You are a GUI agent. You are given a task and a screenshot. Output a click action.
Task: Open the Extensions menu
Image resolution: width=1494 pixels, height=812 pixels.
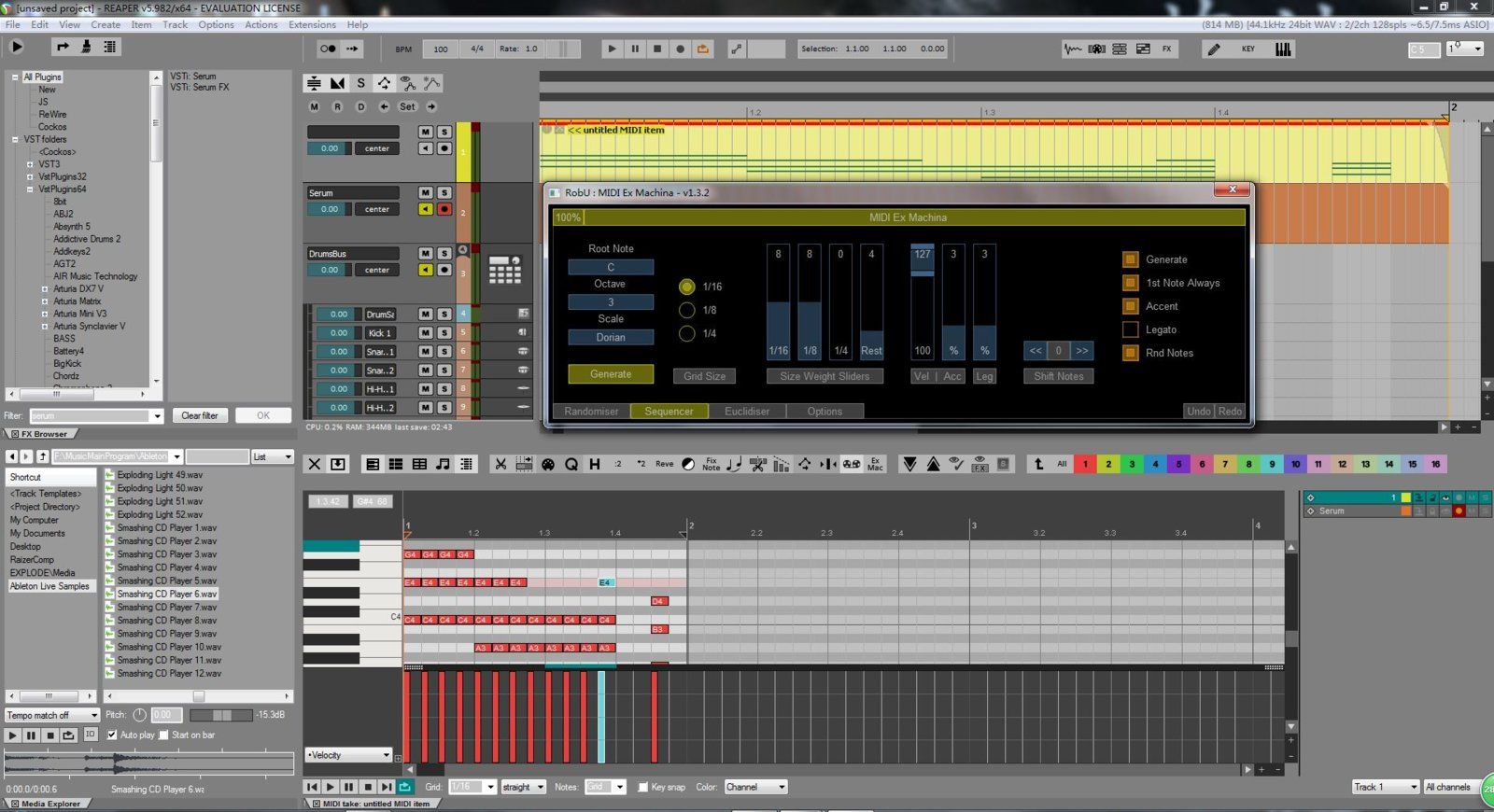click(312, 24)
